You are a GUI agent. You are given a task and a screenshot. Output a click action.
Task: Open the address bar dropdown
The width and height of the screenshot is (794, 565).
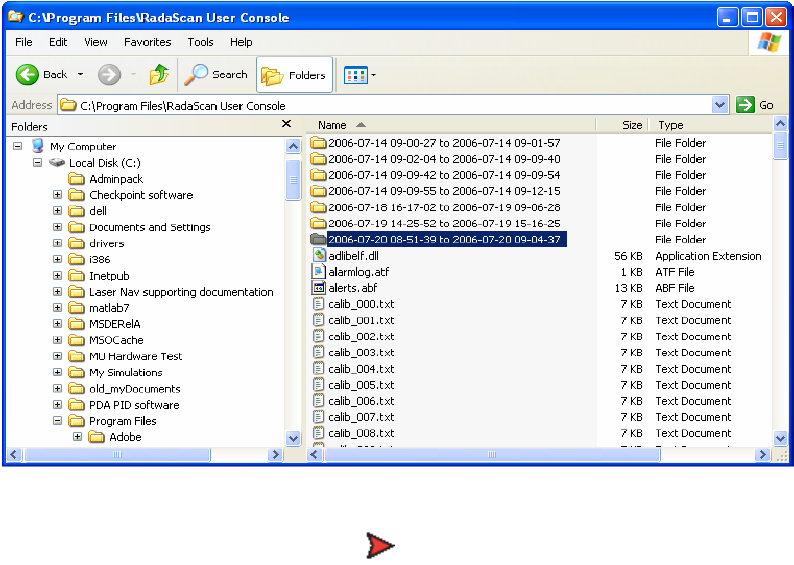pyautogui.click(x=720, y=105)
